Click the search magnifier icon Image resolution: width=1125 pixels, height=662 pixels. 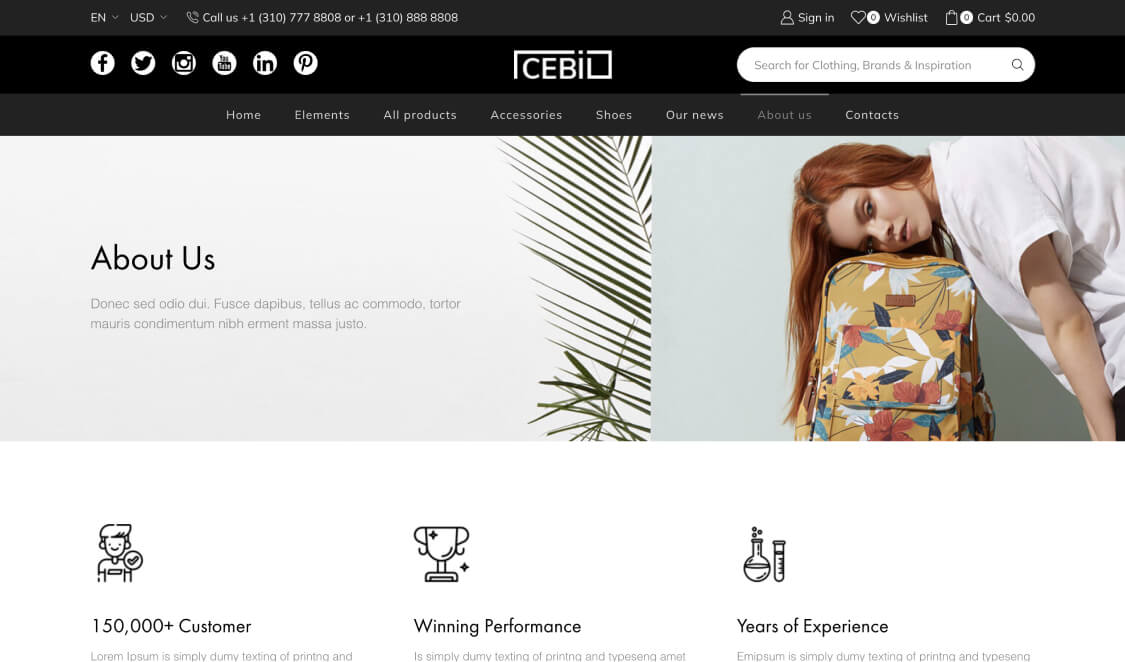click(x=1017, y=65)
